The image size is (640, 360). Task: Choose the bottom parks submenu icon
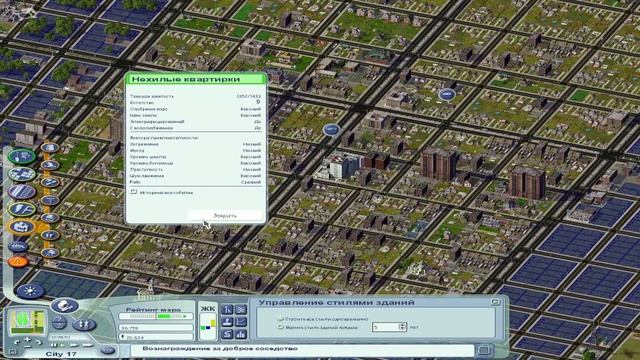tap(50, 253)
